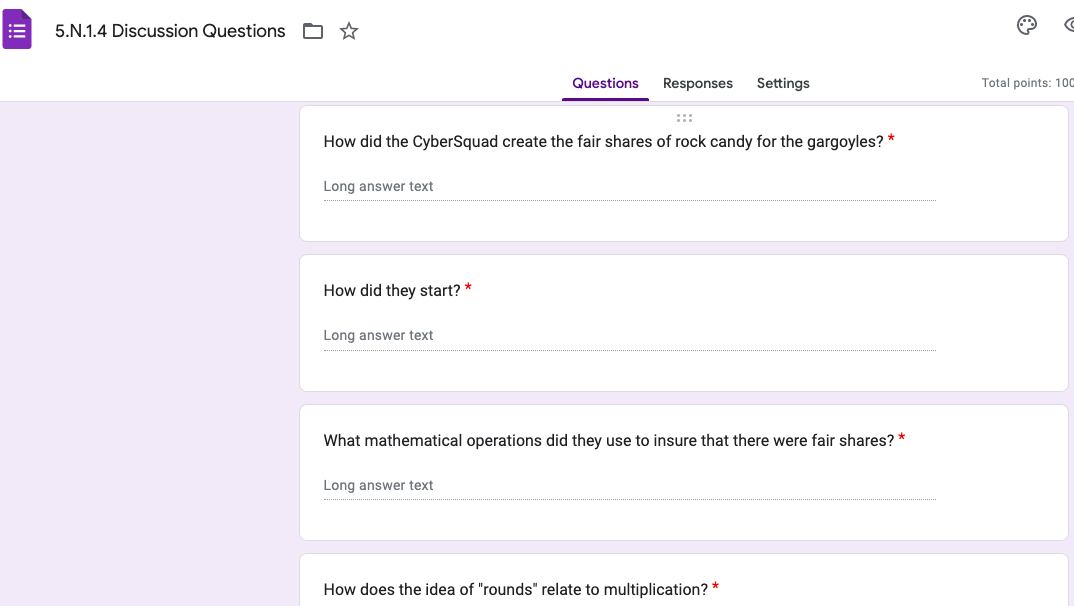Select the CyberSquad rock candy question title
This screenshot has height=606, width=1074.
coord(603,142)
